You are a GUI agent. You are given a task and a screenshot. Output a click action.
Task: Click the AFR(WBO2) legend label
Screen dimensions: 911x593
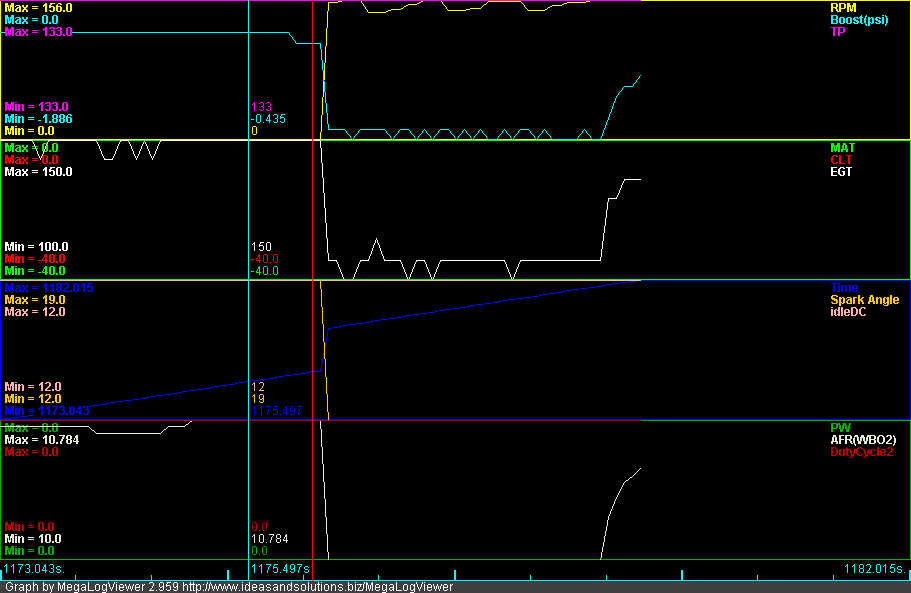[x=862, y=439]
